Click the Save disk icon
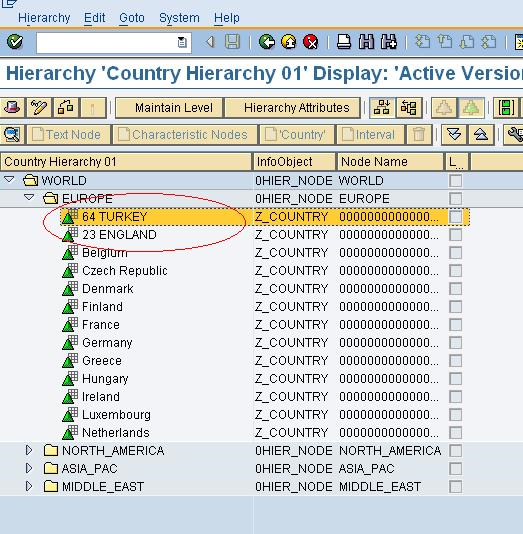Image resolution: width=523 pixels, height=534 pixels. [232, 42]
